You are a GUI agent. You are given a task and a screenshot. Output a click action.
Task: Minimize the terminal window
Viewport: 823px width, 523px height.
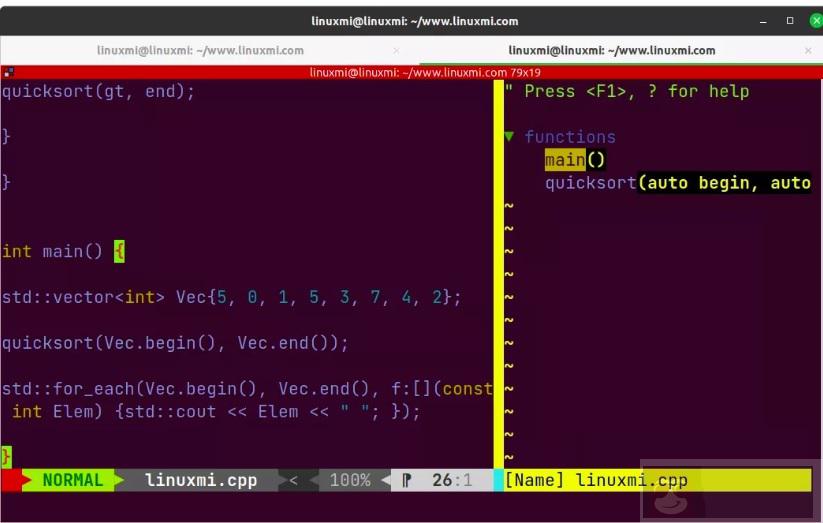763,21
